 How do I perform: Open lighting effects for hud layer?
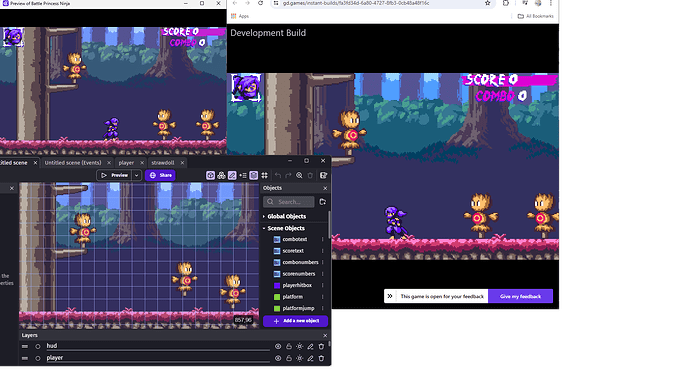tap(300, 346)
